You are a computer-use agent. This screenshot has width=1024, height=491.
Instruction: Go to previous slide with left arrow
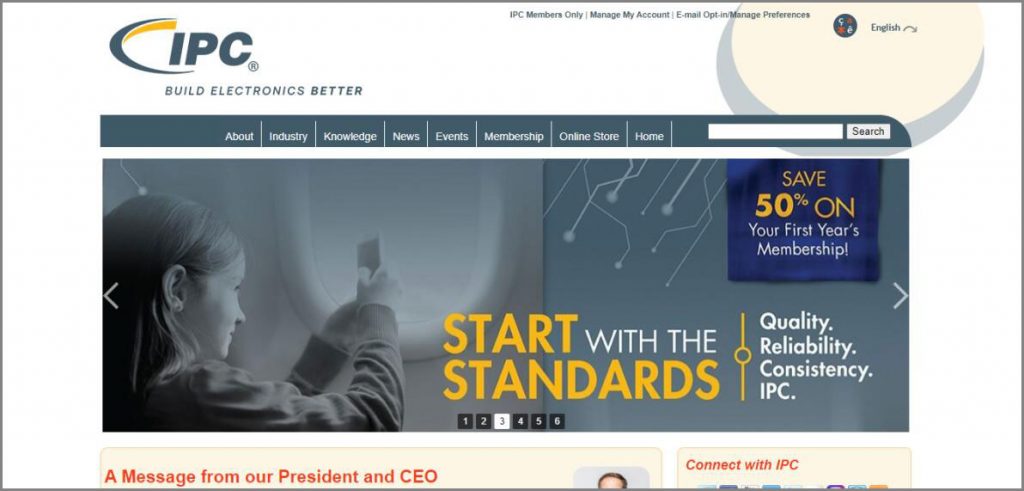pyautogui.click(x=111, y=296)
